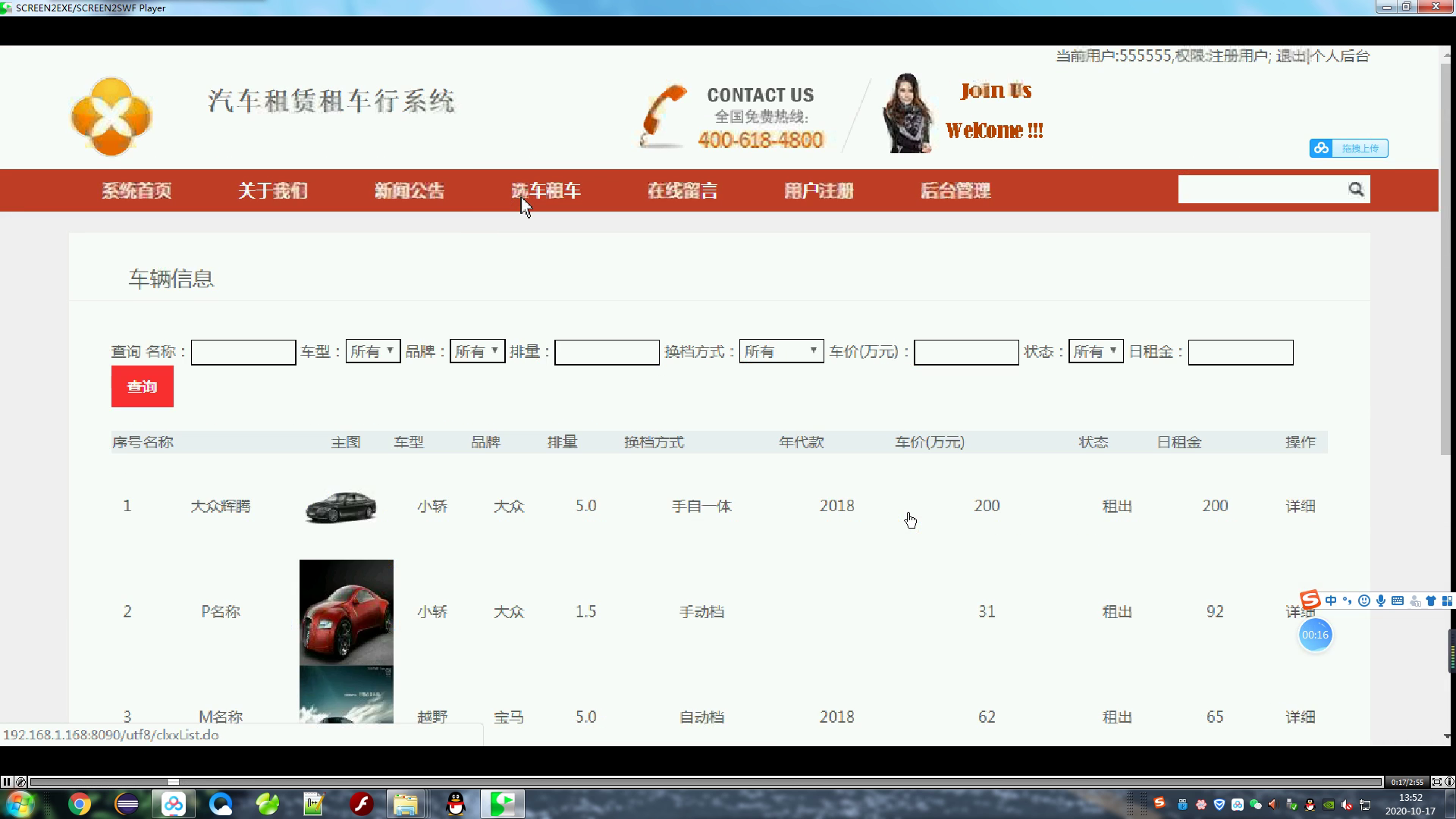Open the IME skin (shirt) icon
1456x819 pixels.
(1431, 601)
